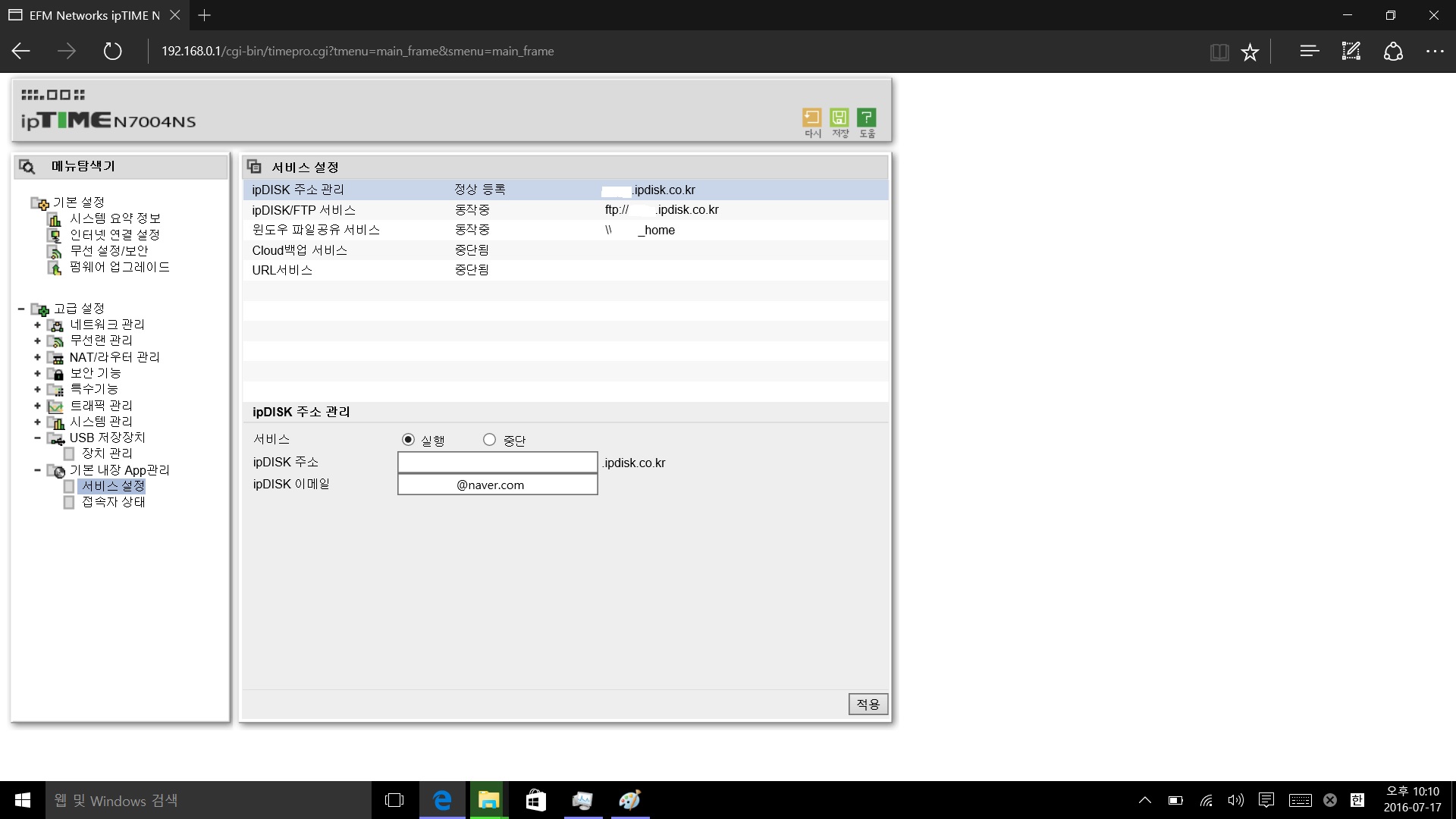The width and height of the screenshot is (1456, 819).
Task: Click the browser address bar
Action: point(675,52)
